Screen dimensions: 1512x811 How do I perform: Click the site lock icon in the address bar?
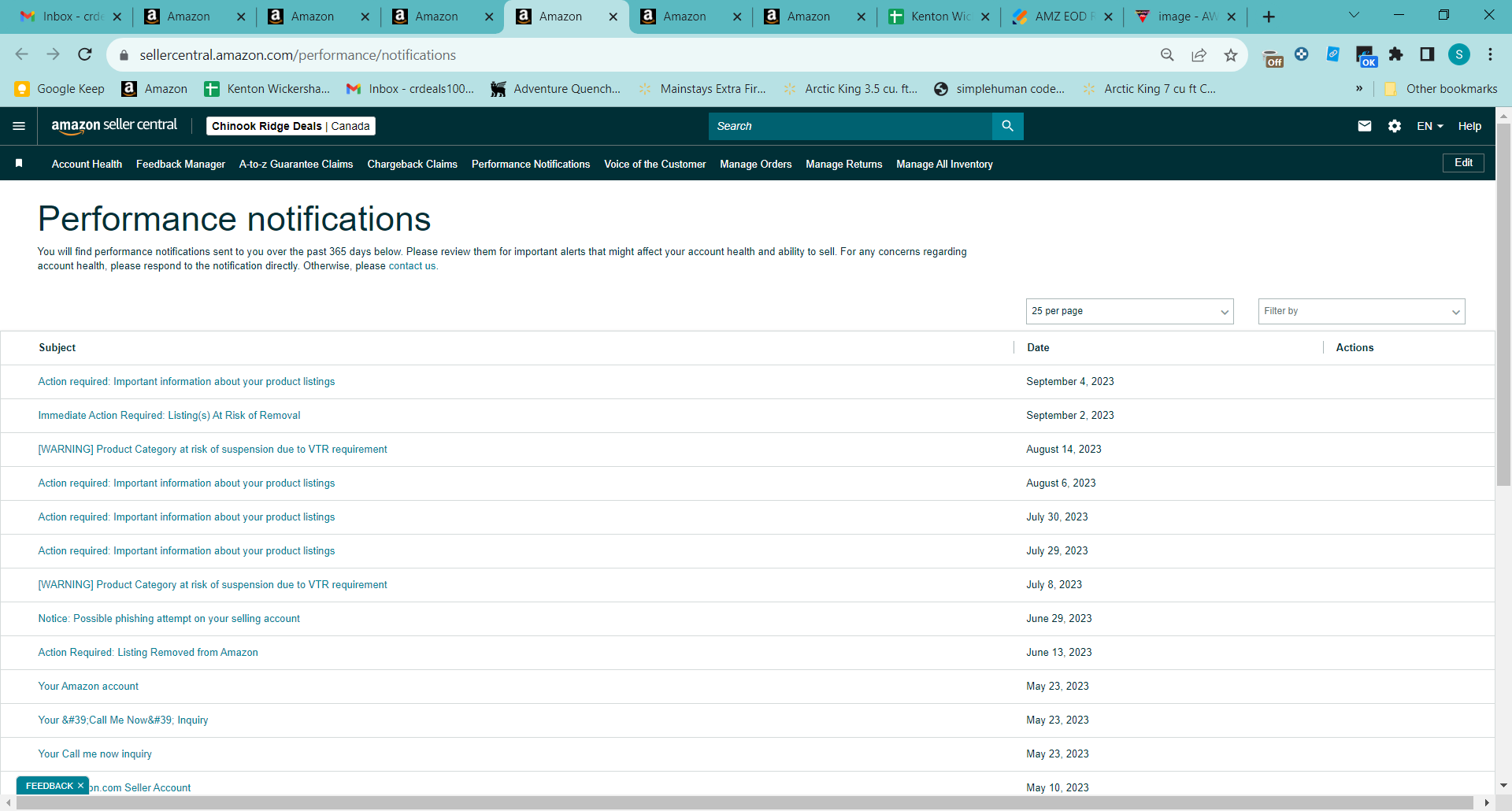123,55
